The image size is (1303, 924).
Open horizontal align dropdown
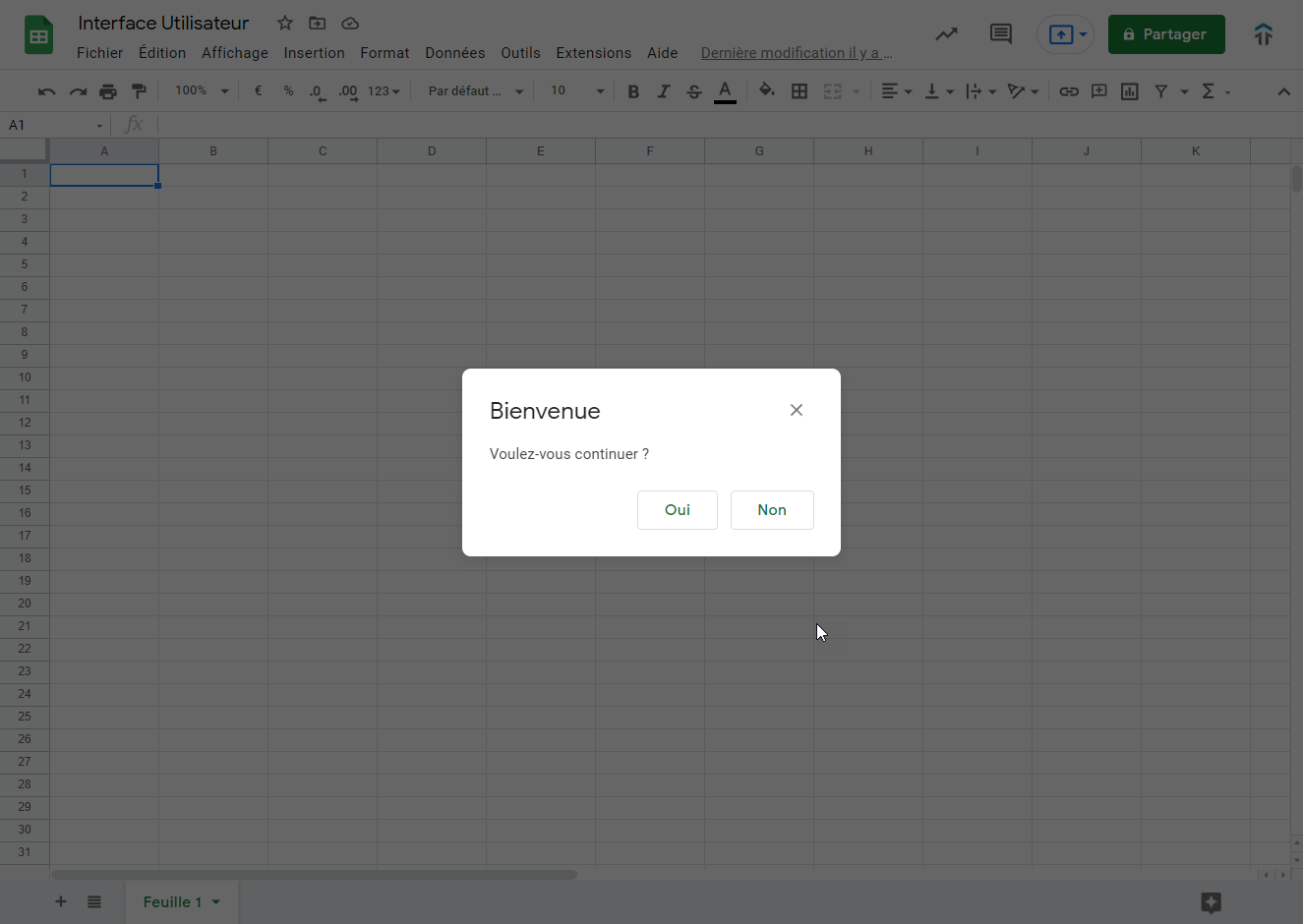pos(896,91)
